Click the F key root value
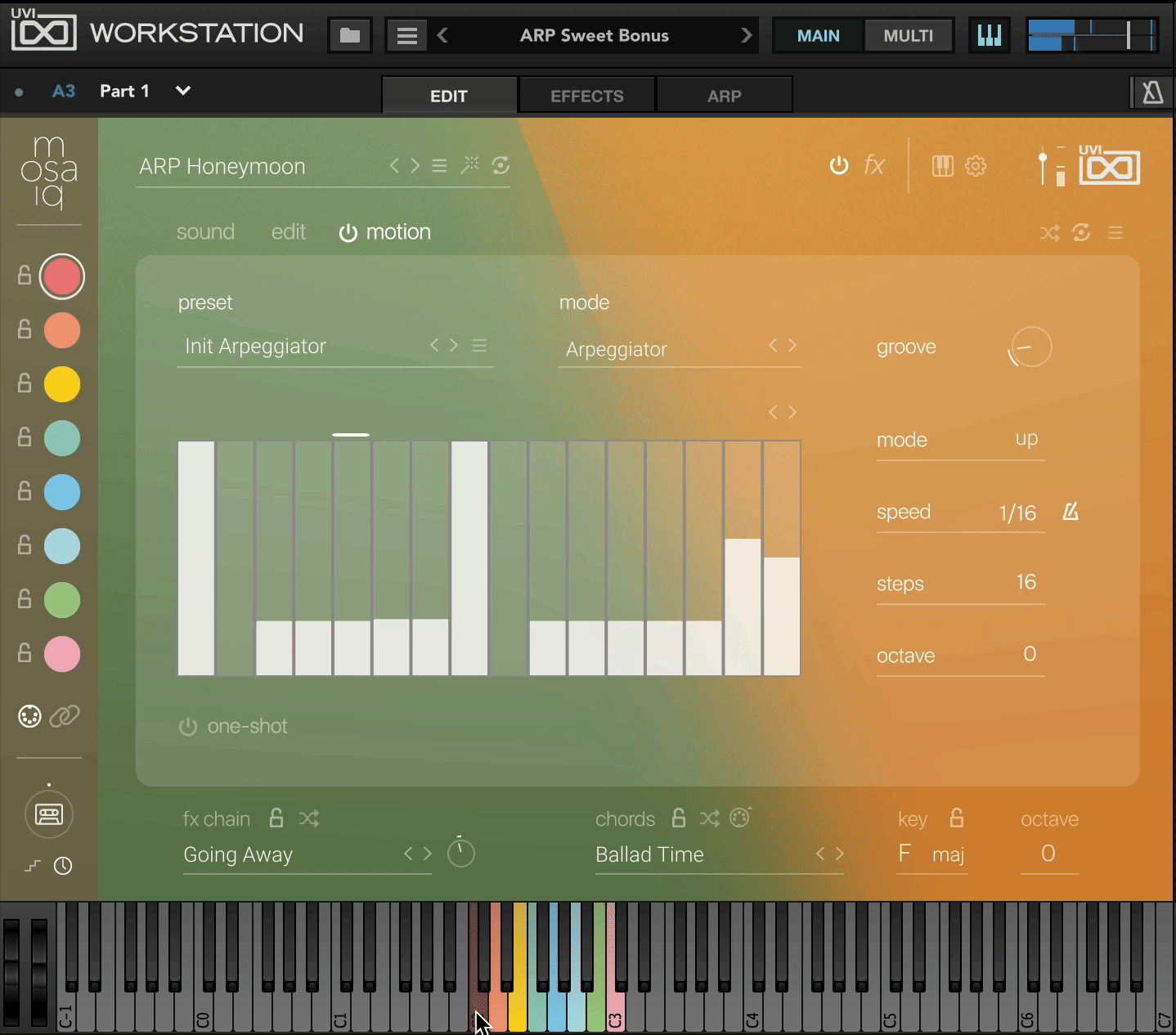Image resolution: width=1176 pixels, height=1035 pixels. [904, 854]
